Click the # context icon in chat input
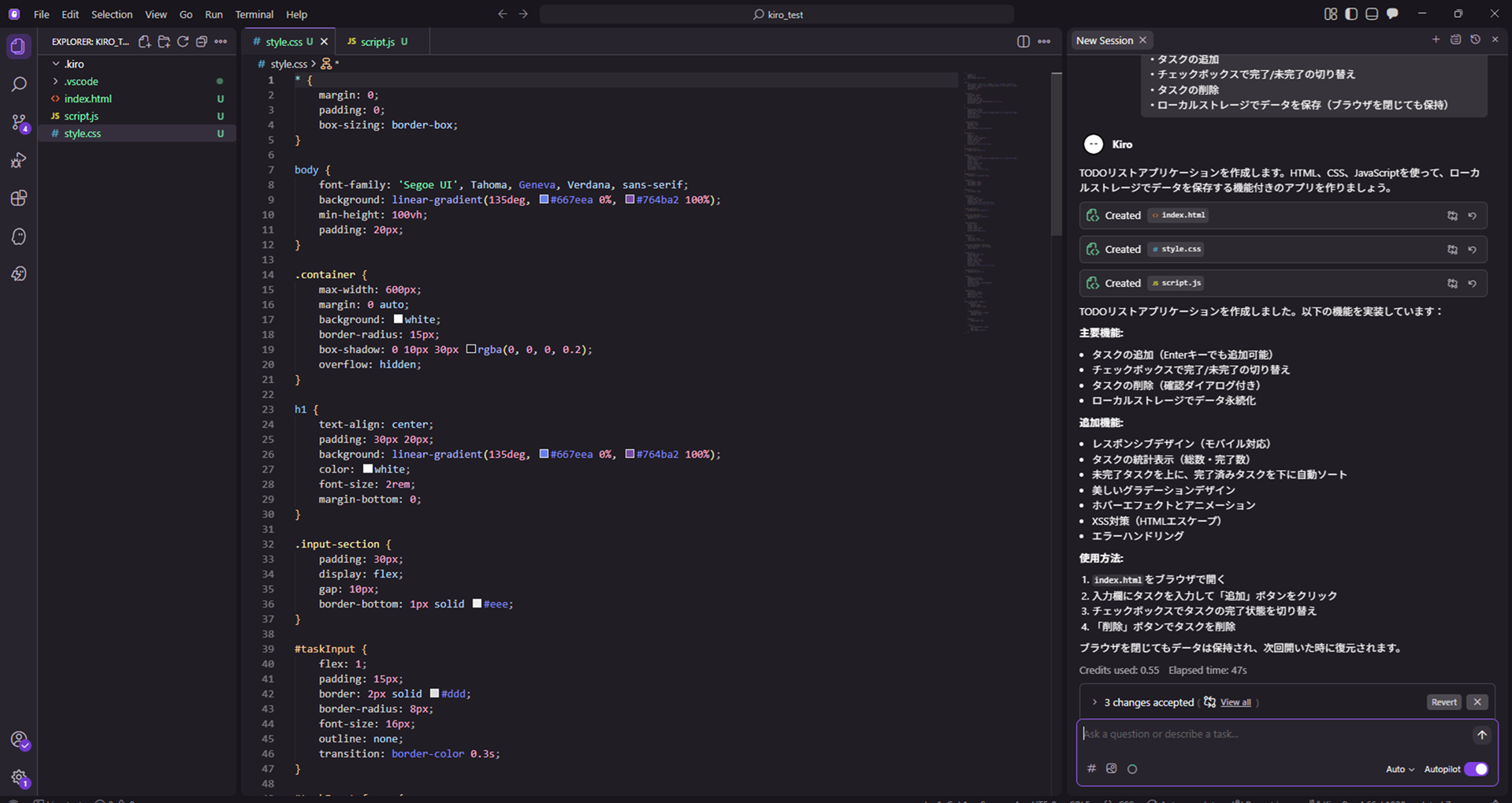Screen dimensions: 1512x803 [x=1091, y=768]
